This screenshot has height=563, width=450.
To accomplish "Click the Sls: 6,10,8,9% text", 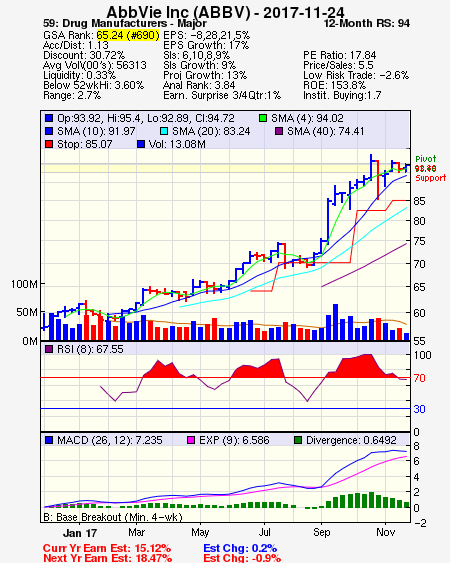I will tap(196, 55).
